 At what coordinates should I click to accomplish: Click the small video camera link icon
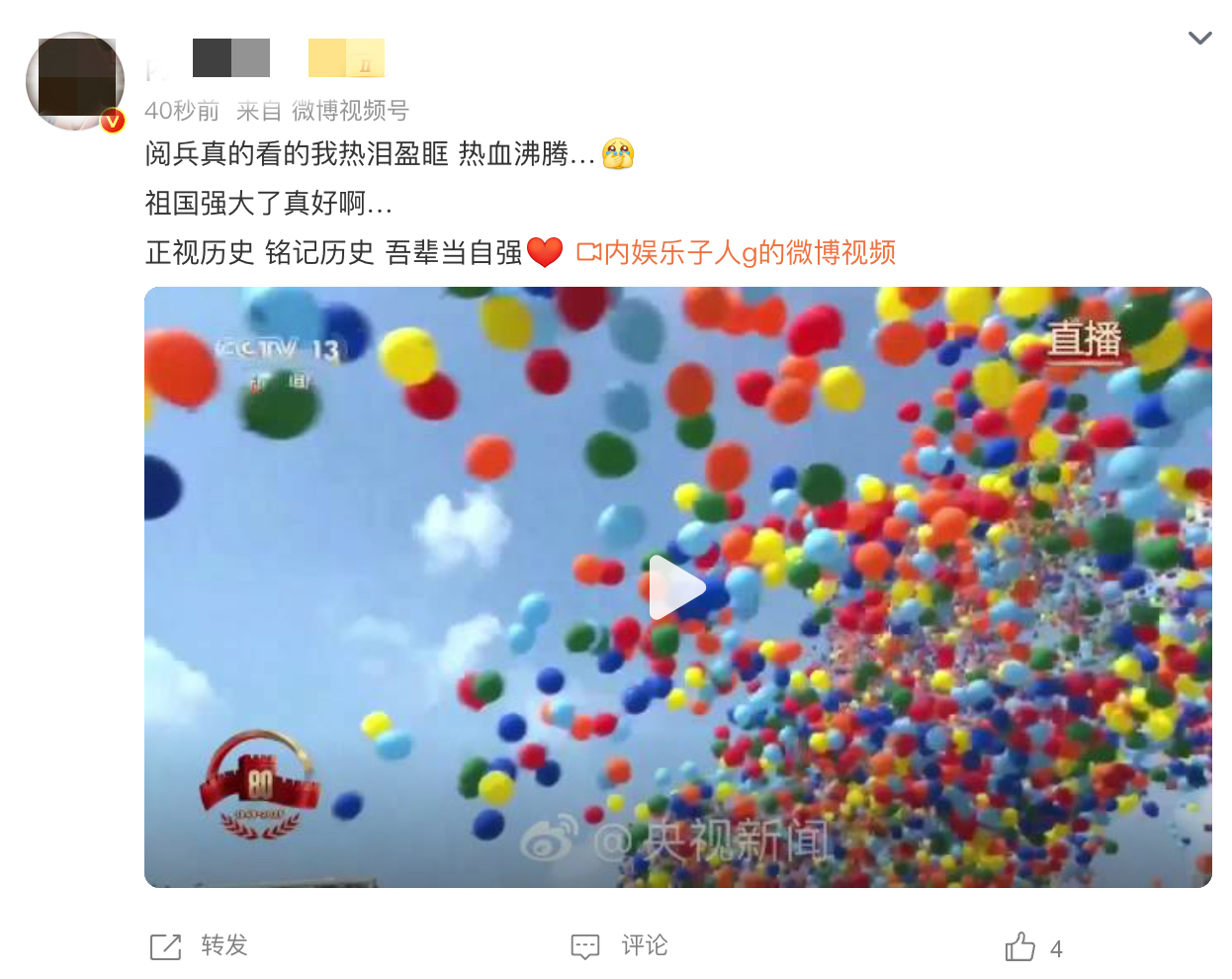click(x=589, y=253)
